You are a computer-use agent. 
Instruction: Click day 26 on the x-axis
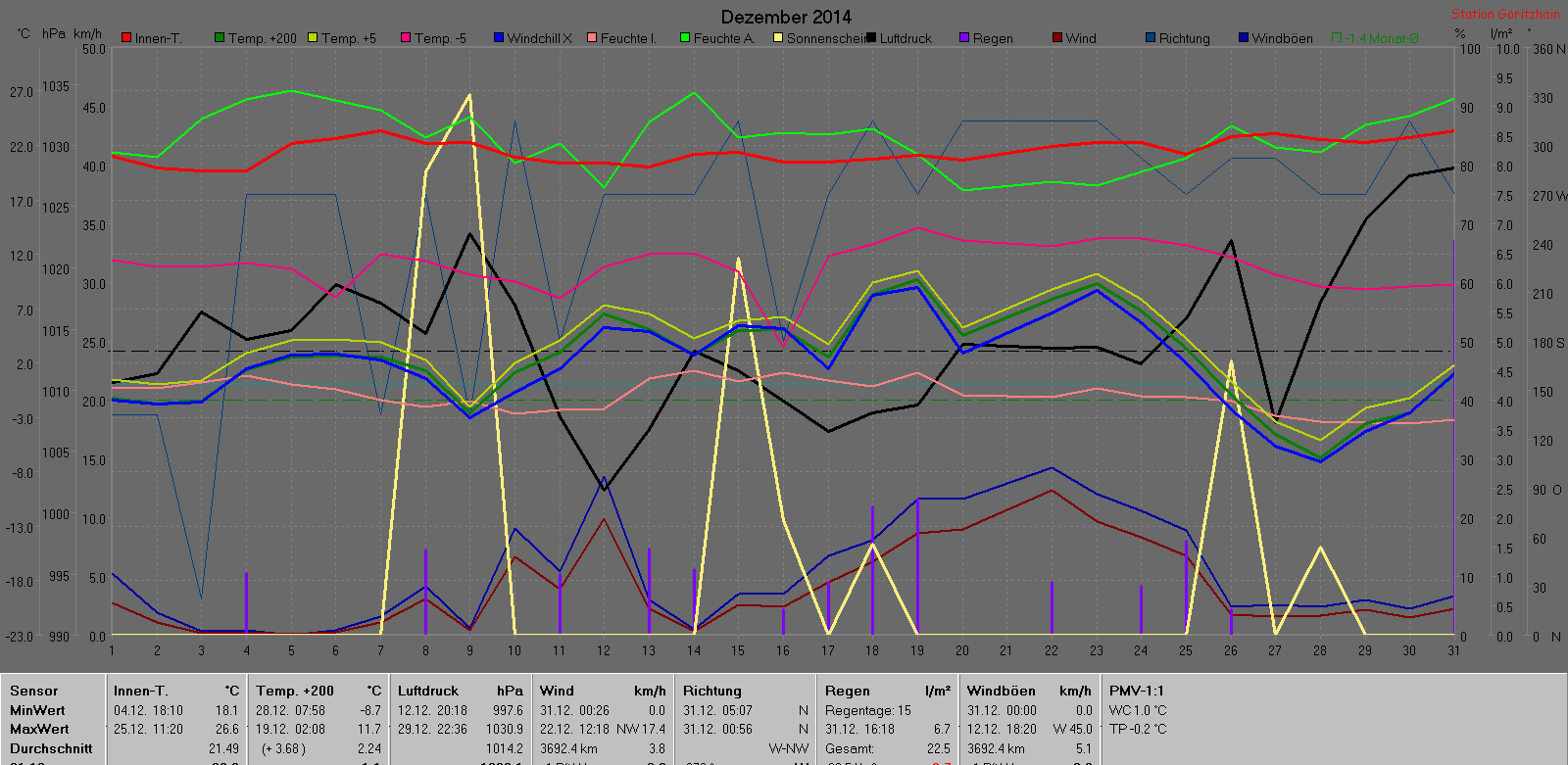pos(1230,650)
